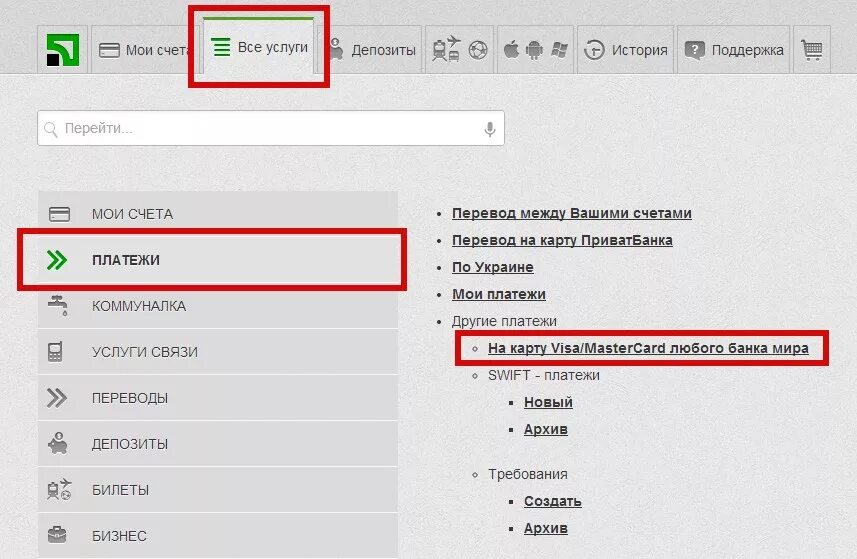
Task: Click the Другие платежи text
Action: click(504, 321)
